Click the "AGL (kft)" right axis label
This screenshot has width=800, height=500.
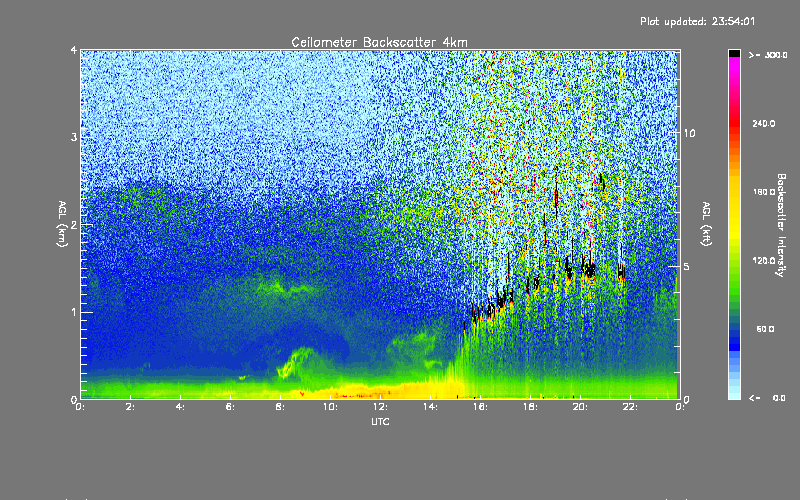(x=706, y=224)
